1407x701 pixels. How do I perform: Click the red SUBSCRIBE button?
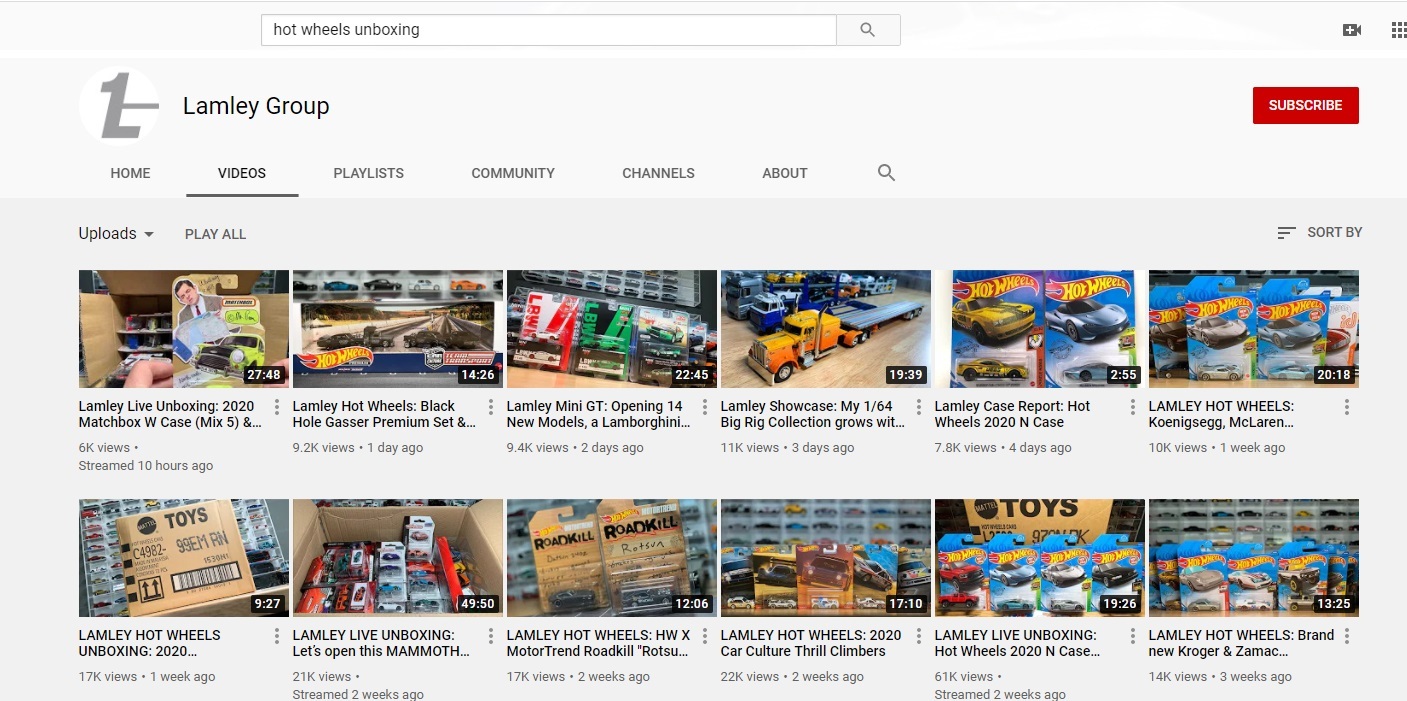tap(1305, 105)
